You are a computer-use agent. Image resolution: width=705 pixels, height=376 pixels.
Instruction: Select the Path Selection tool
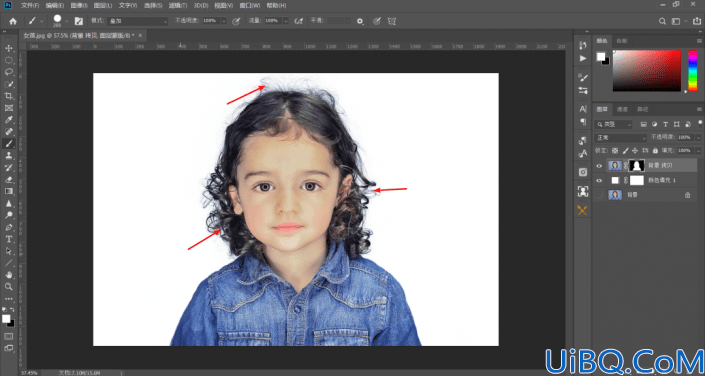tap(9, 251)
